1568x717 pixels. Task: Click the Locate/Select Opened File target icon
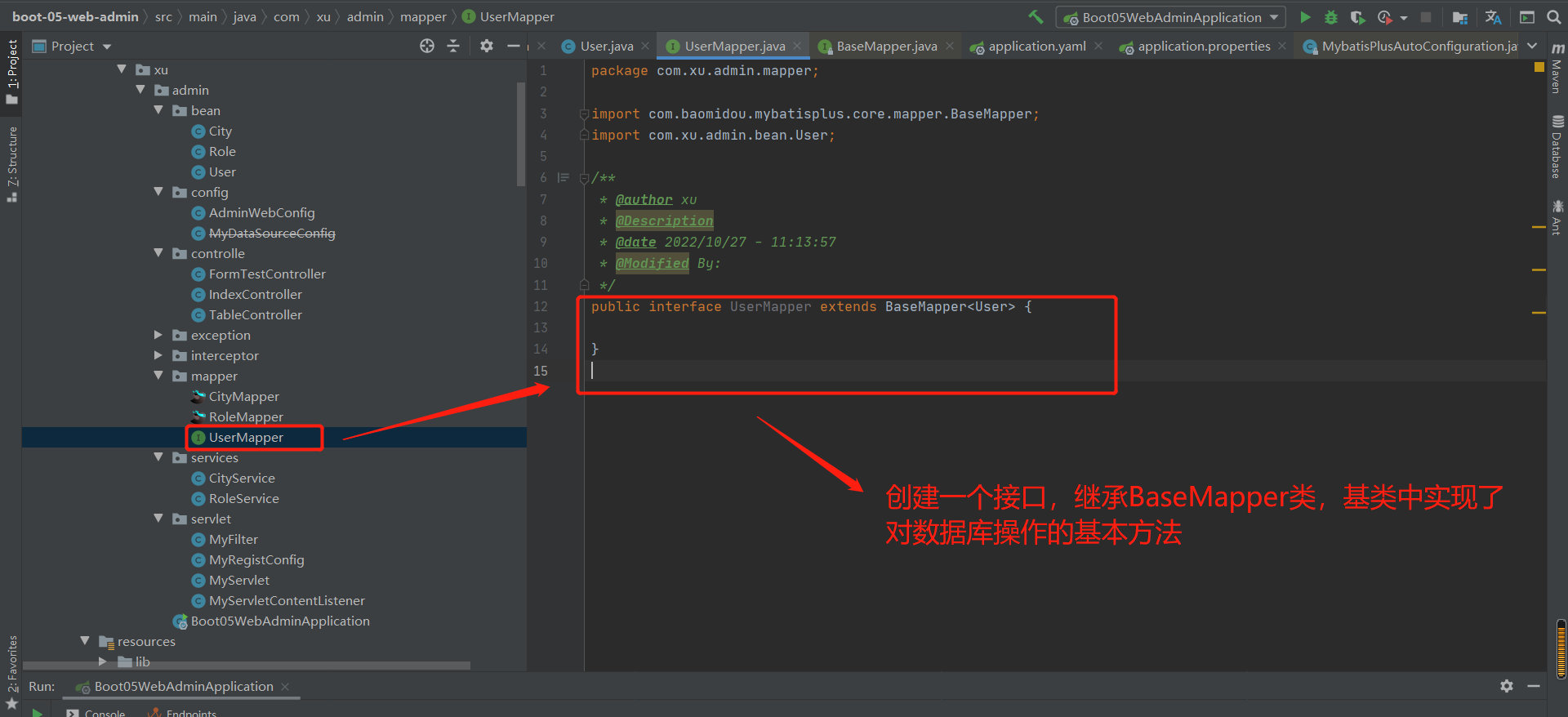[427, 47]
